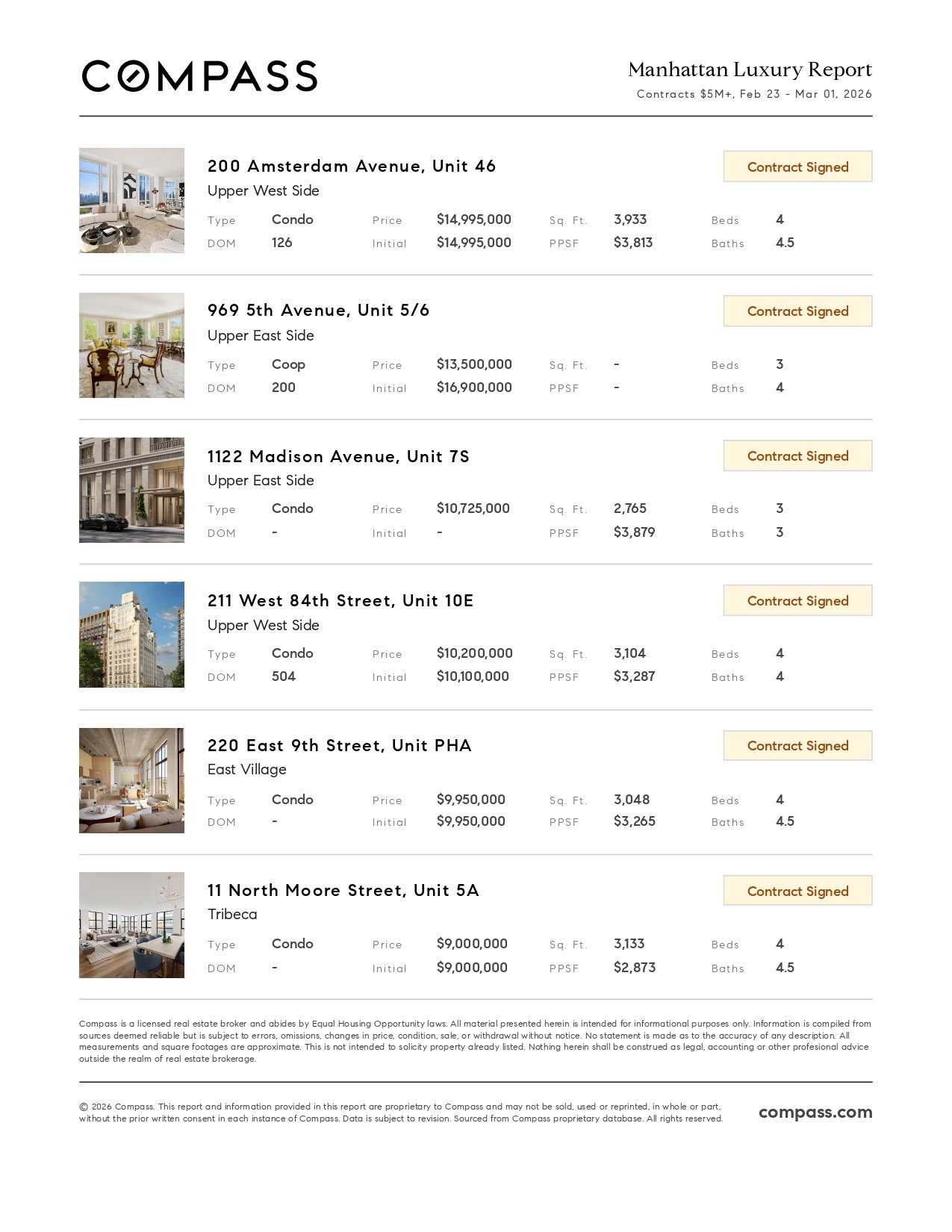Click Contract Signed badge for 11 North Moore
The height and width of the screenshot is (1232, 952).
797,891
